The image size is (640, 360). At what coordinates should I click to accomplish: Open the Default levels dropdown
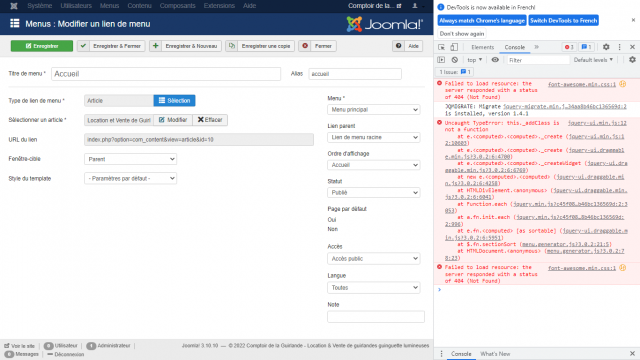point(593,60)
